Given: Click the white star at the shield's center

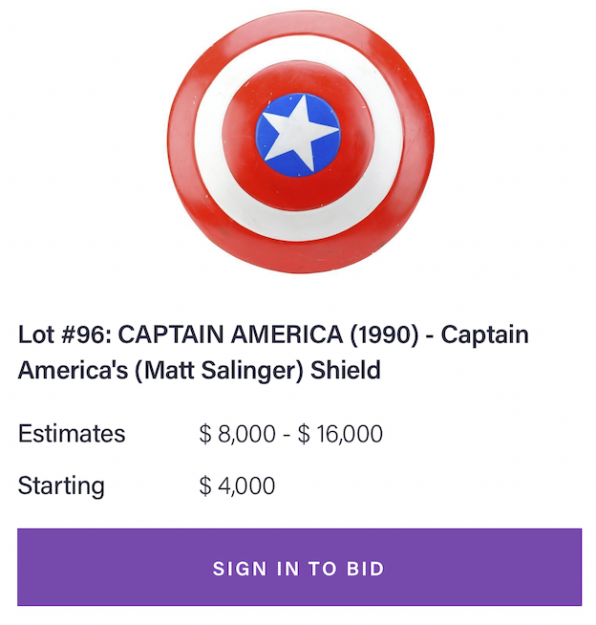Looking at the screenshot, I should (299, 133).
